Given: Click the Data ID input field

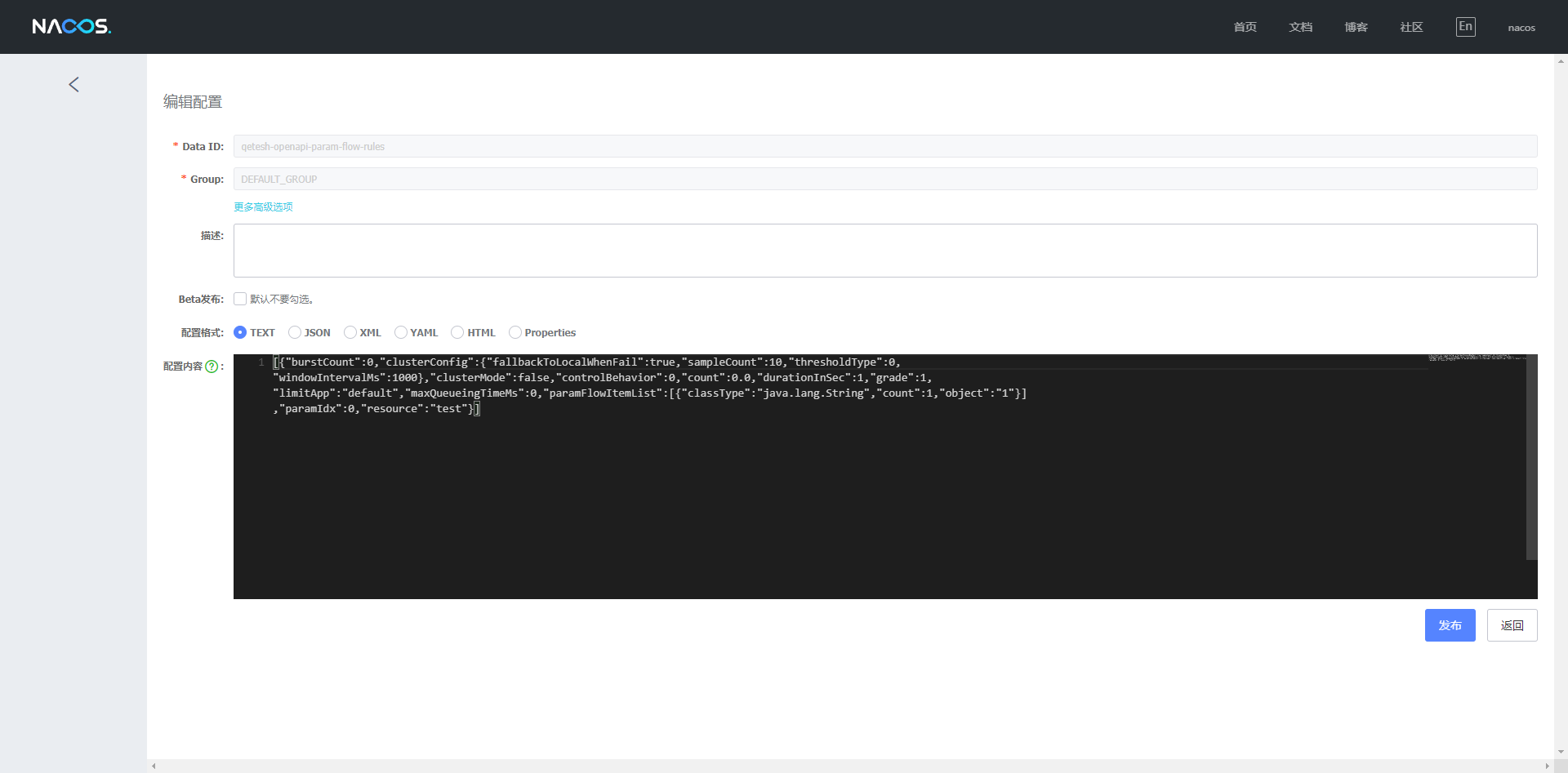Looking at the screenshot, I should (x=885, y=146).
